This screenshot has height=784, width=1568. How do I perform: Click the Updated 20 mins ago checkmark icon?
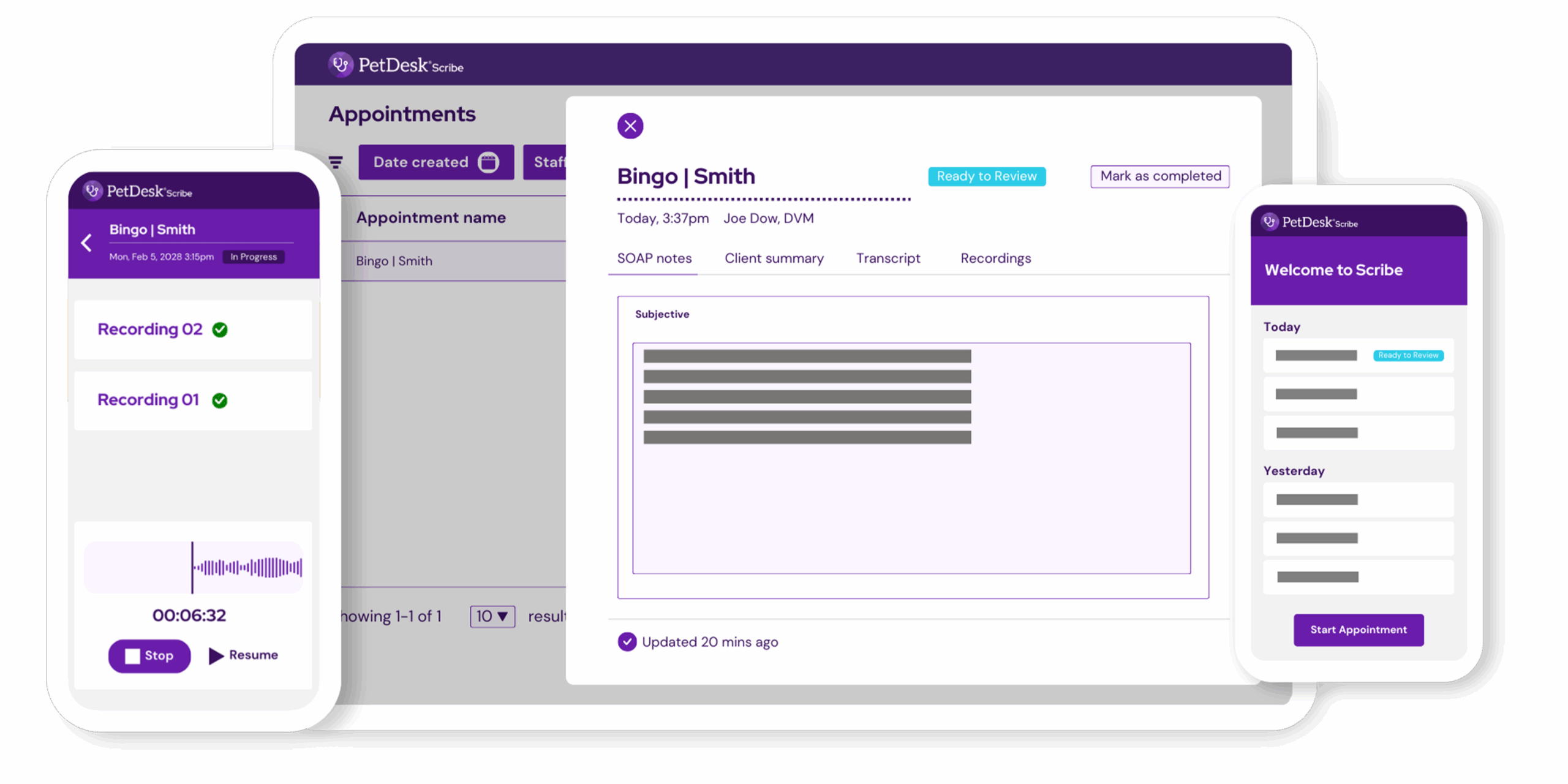tap(627, 641)
